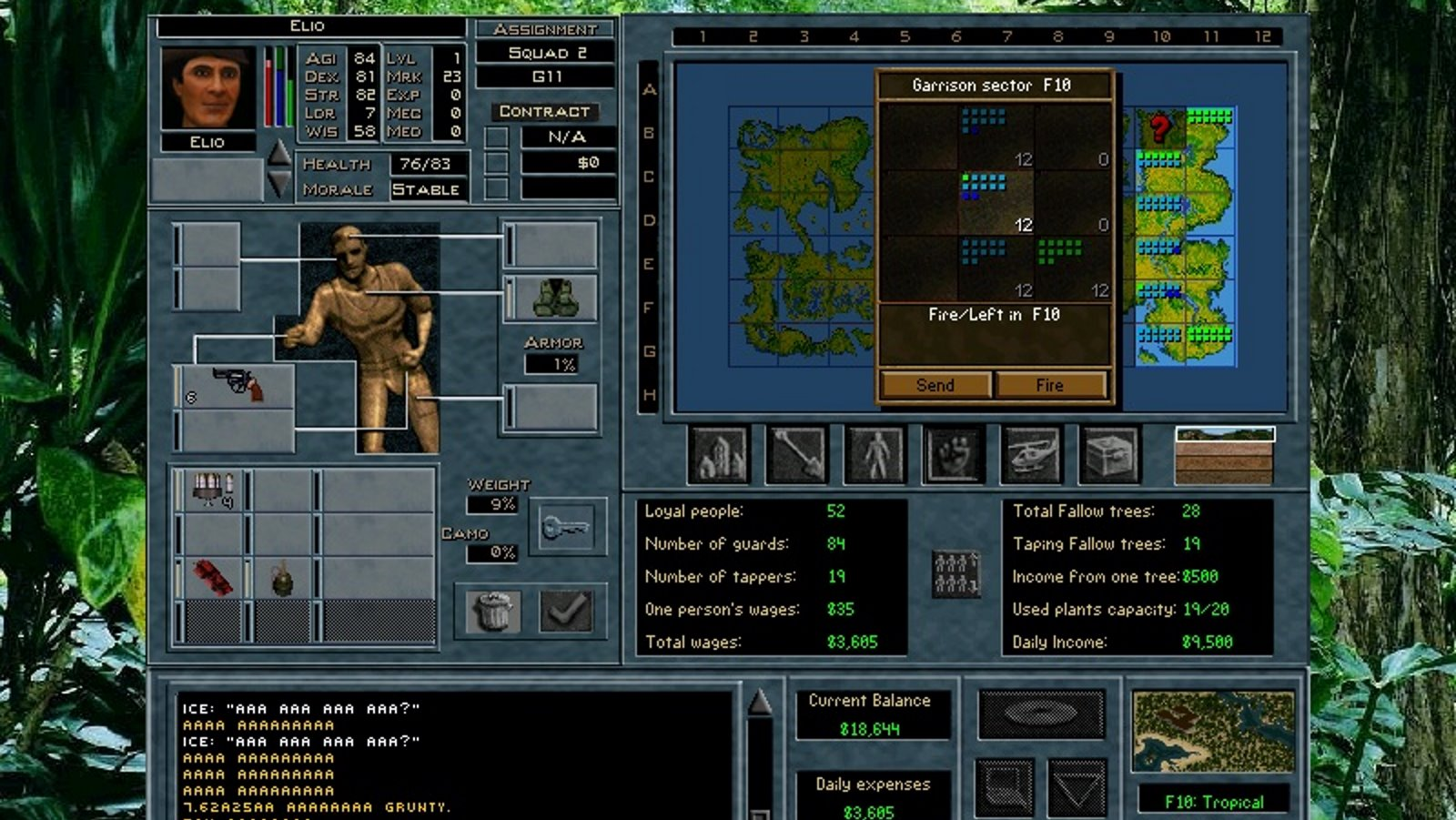Click Elio's face portrait
Viewport: 1456px width, 820px height.
[x=208, y=89]
